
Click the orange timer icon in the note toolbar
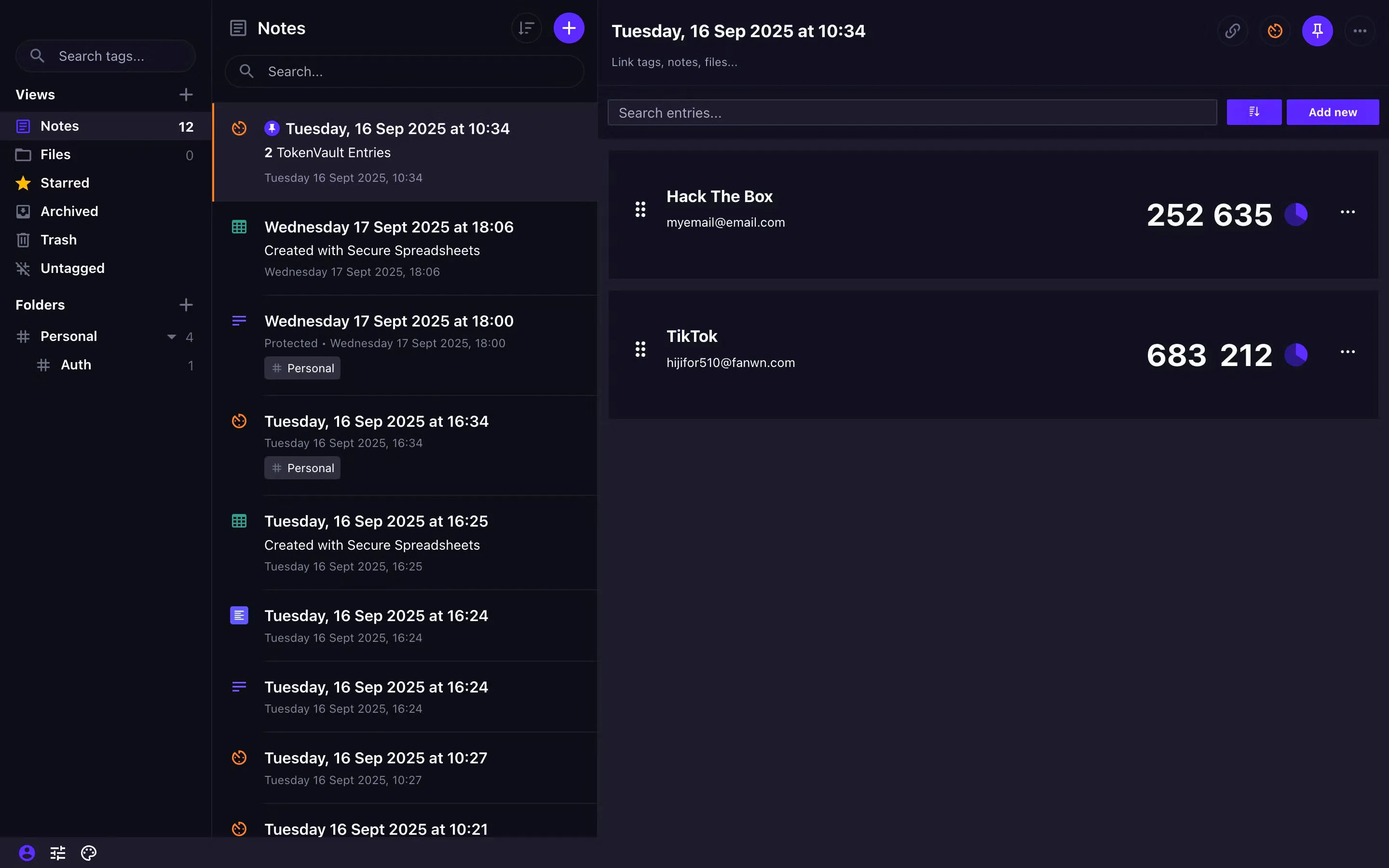click(x=1274, y=31)
